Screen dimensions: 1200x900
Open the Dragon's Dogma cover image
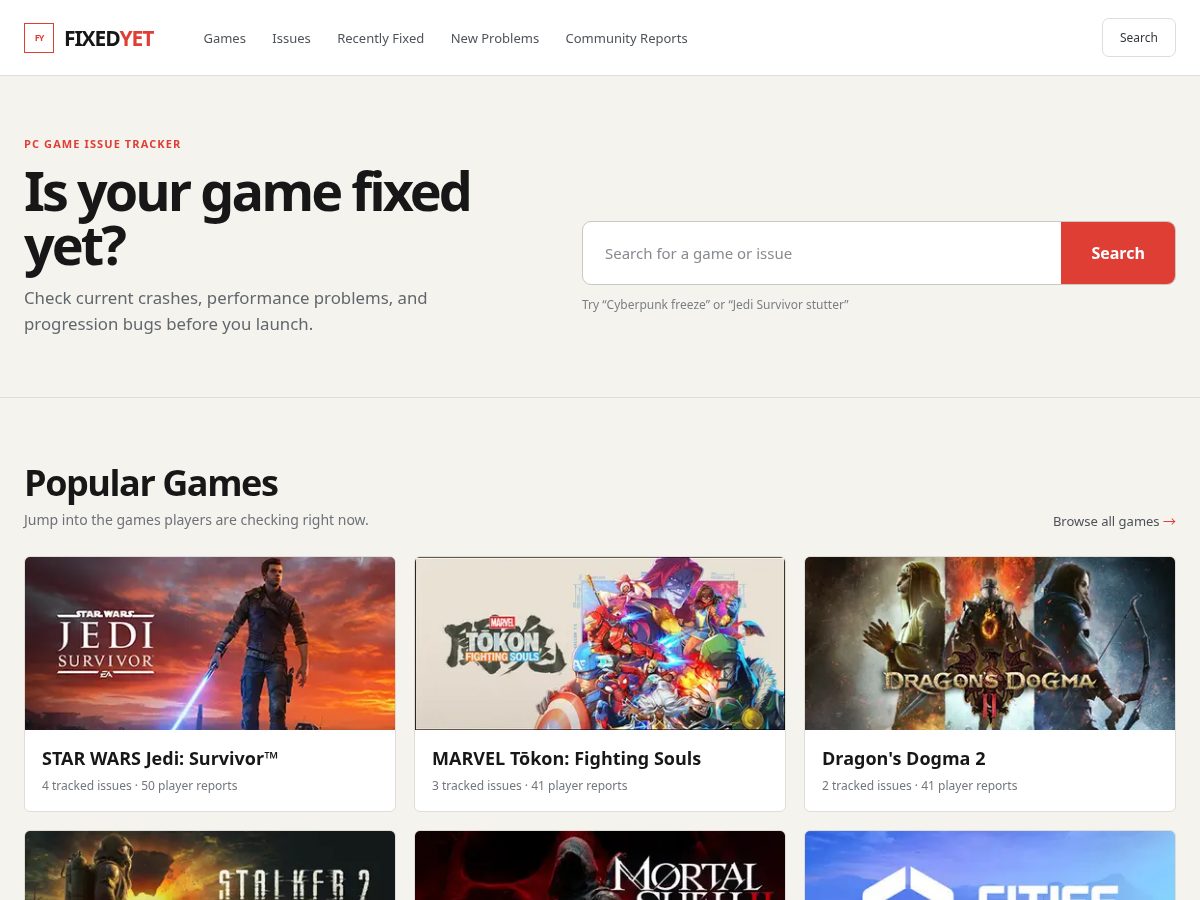tap(990, 643)
